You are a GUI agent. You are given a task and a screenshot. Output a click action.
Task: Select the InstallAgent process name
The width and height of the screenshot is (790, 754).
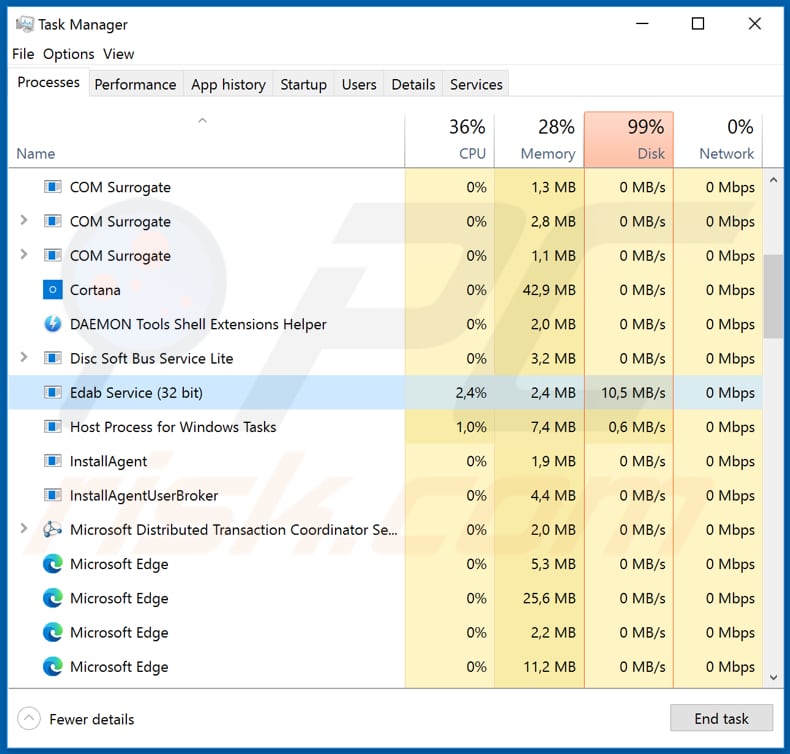click(x=108, y=461)
